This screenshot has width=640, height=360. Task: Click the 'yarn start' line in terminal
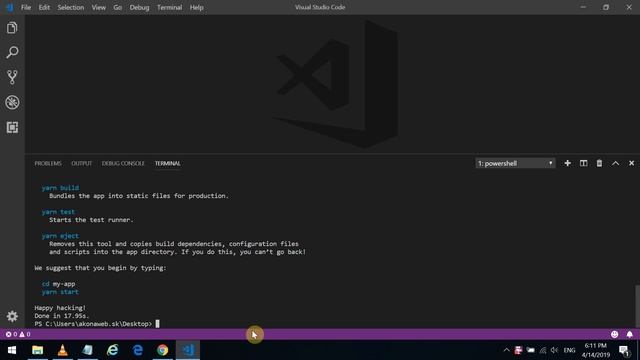60,292
